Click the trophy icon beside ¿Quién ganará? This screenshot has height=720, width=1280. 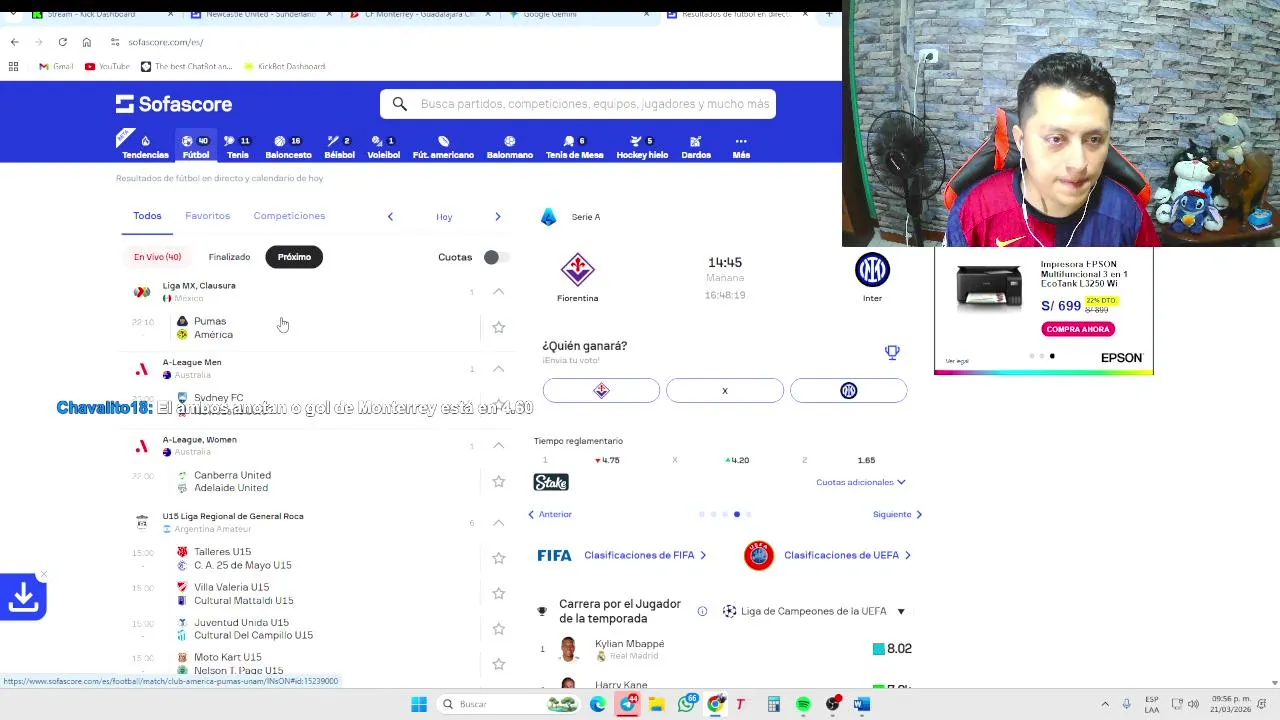tap(892, 352)
